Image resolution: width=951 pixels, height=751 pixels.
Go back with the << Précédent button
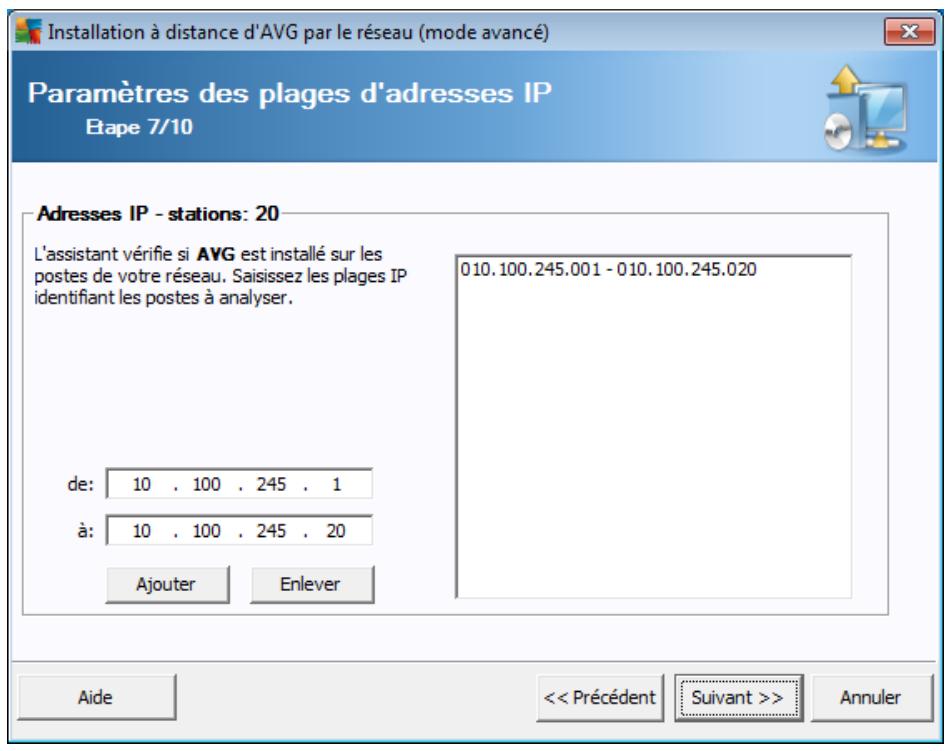[600, 698]
